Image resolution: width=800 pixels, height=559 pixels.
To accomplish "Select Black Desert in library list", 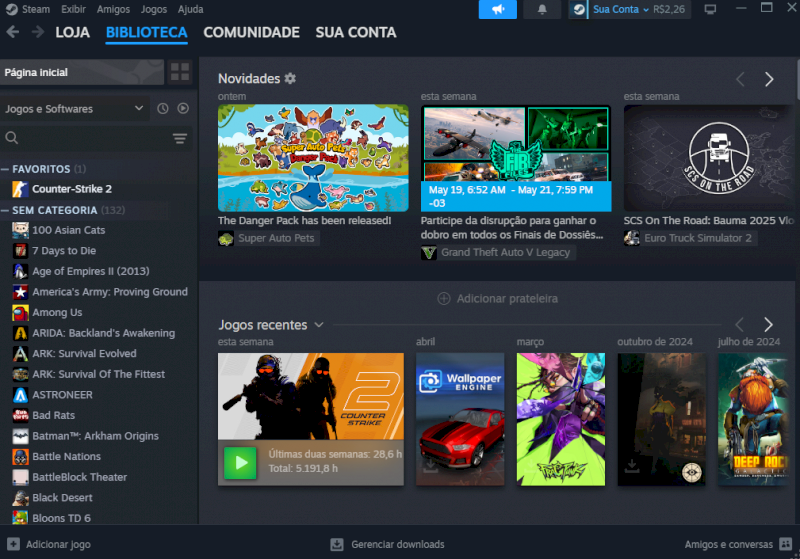I will [x=62, y=498].
